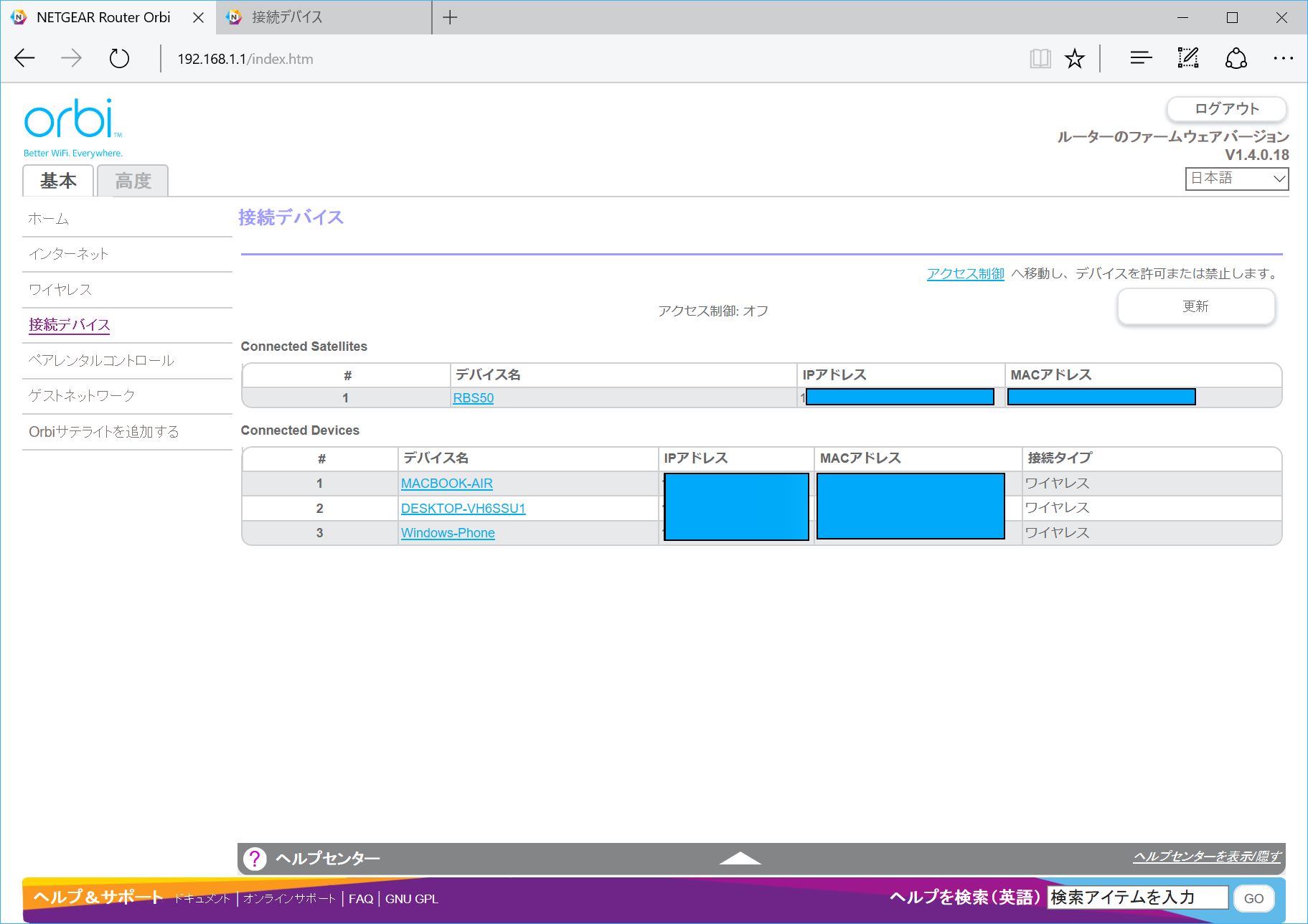Open a new browser tab

pyautogui.click(x=450, y=17)
